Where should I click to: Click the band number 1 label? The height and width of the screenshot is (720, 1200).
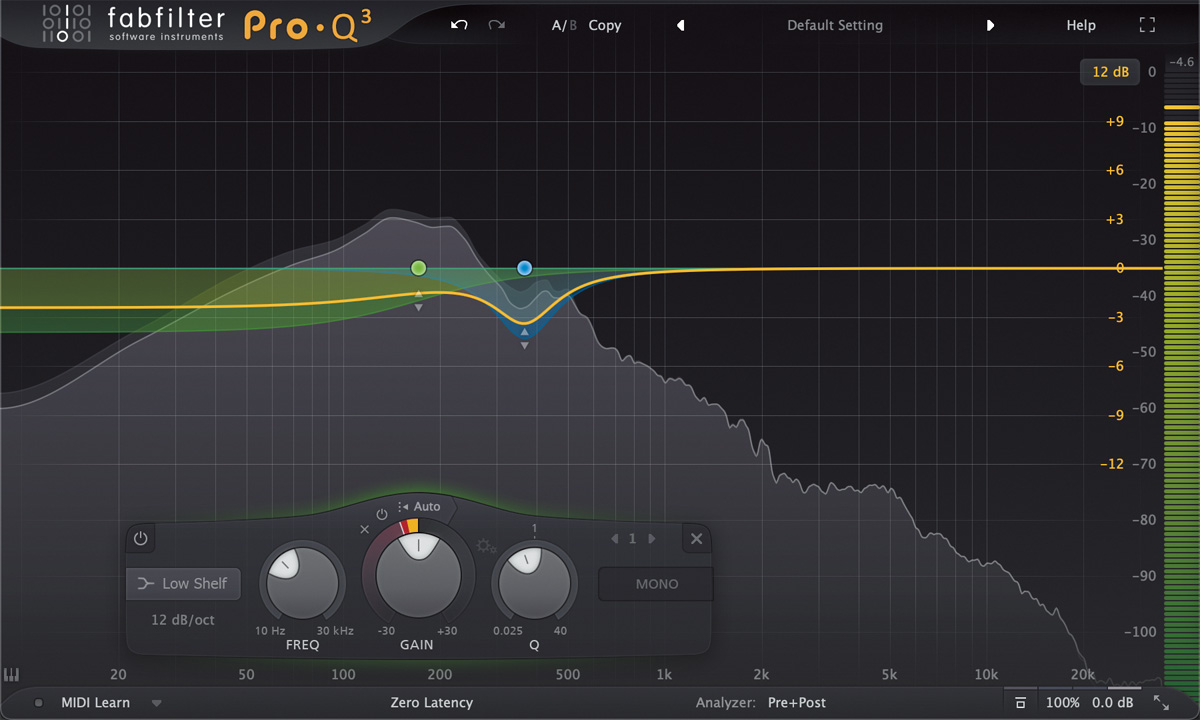632,539
